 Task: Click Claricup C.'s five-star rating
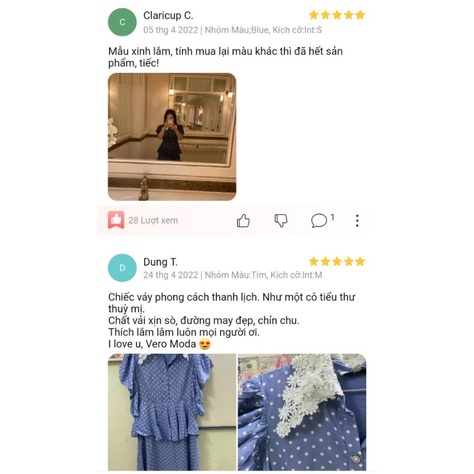click(x=337, y=15)
